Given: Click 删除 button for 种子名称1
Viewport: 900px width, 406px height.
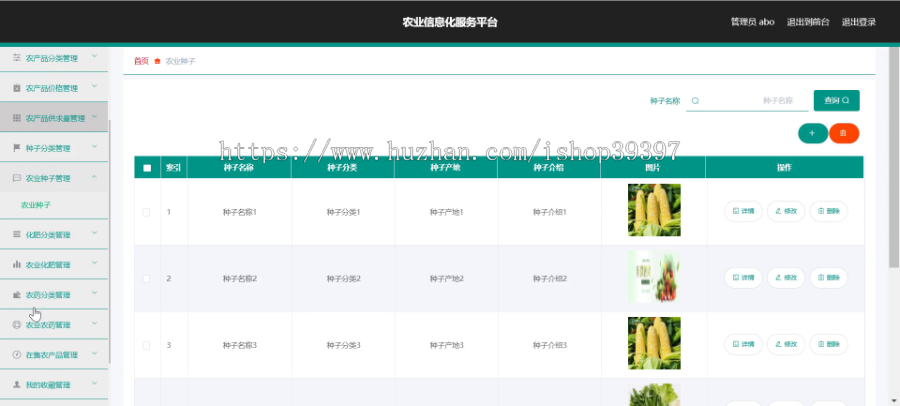Looking at the screenshot, I should click(828, 211).
